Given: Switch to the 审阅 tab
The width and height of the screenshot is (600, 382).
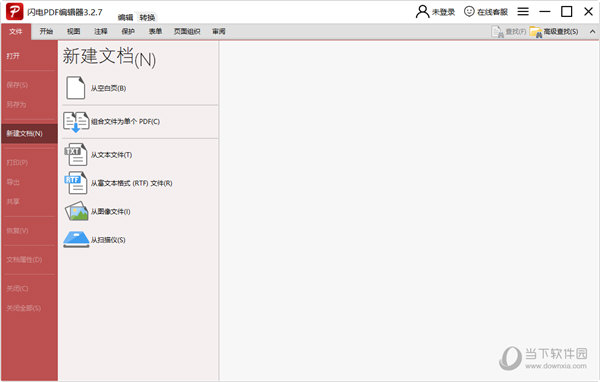Looking at the screenshot, I should click(219, 31).
